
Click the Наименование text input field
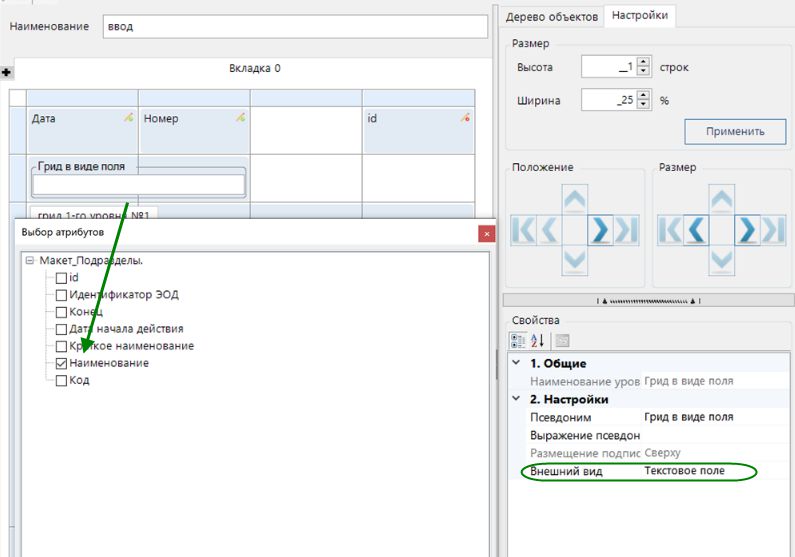(294, 26)
